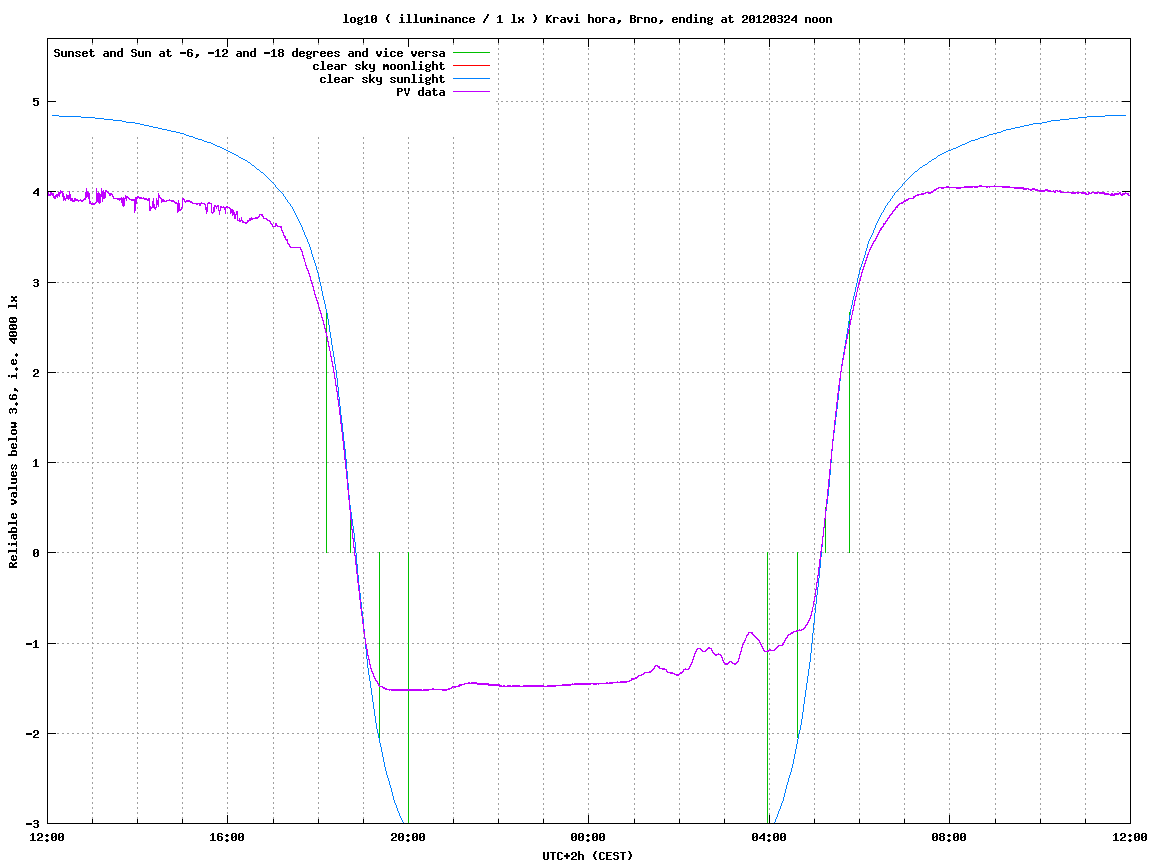
Task: Click the y-axis tick label -1
Action: coord(33,644)
